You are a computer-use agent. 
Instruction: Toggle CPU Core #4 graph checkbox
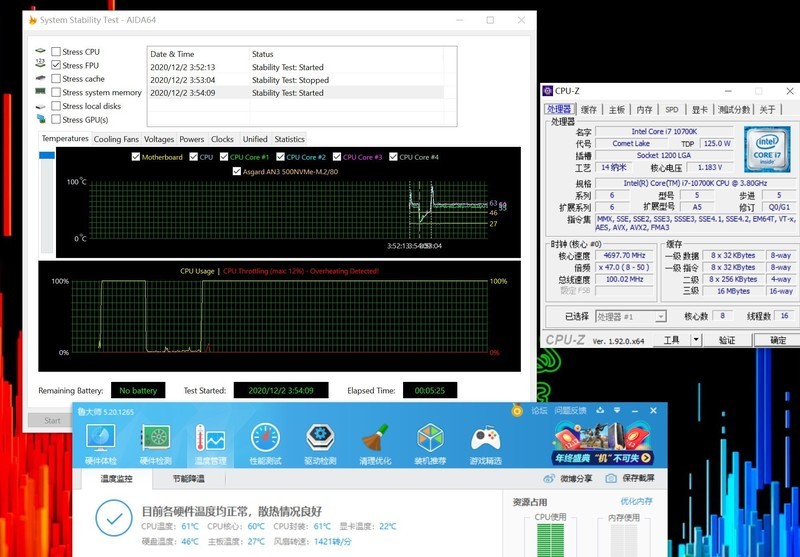coord(393,157)
